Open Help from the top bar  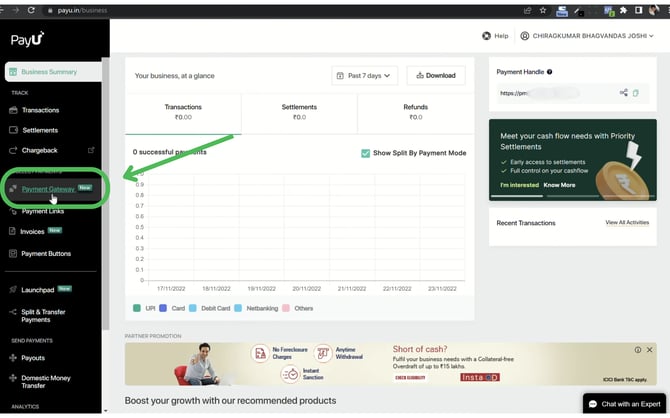click(x=495, y=36)
